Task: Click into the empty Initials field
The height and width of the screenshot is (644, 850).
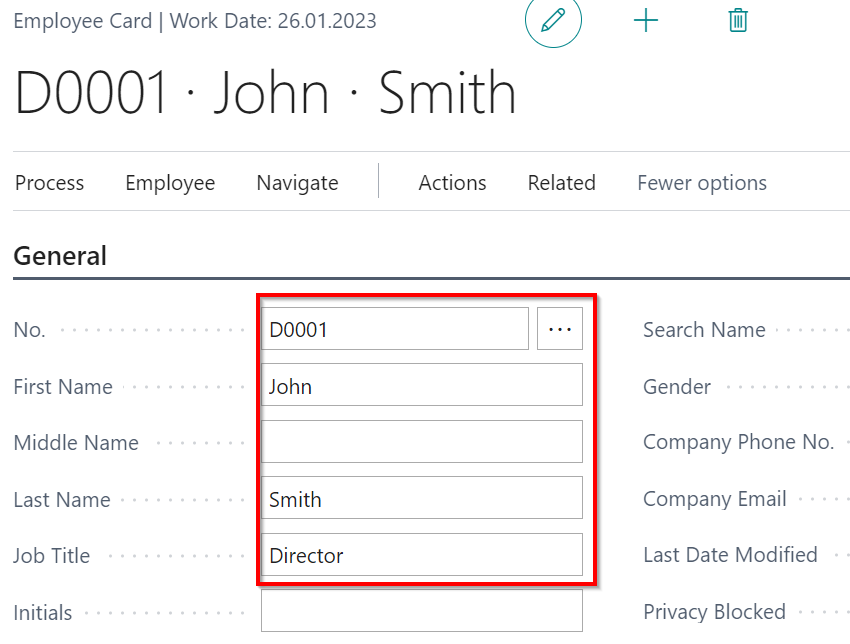Action: 422,611
